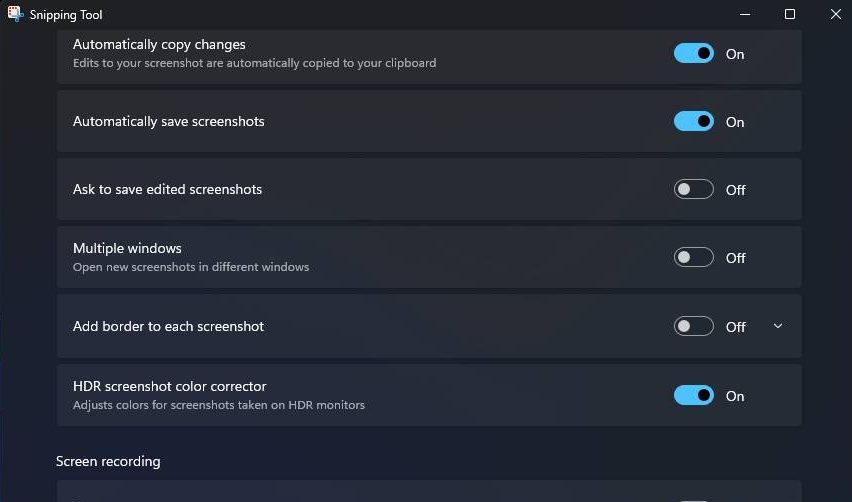This screenshot has height=502, width=852.
Task: Click the Automatically copy changes label
Action: (x=159, y=45)
